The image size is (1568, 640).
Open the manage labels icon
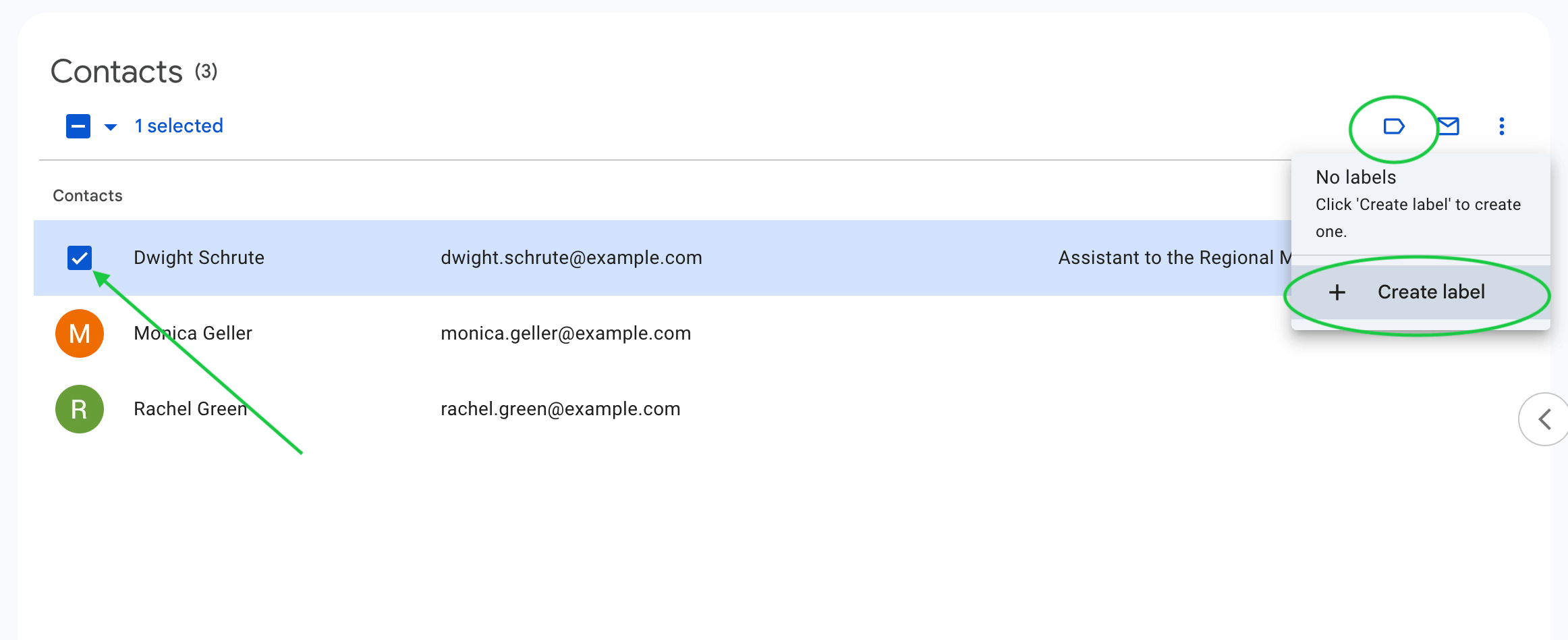pyautogui.click(x=1393, y=126)
